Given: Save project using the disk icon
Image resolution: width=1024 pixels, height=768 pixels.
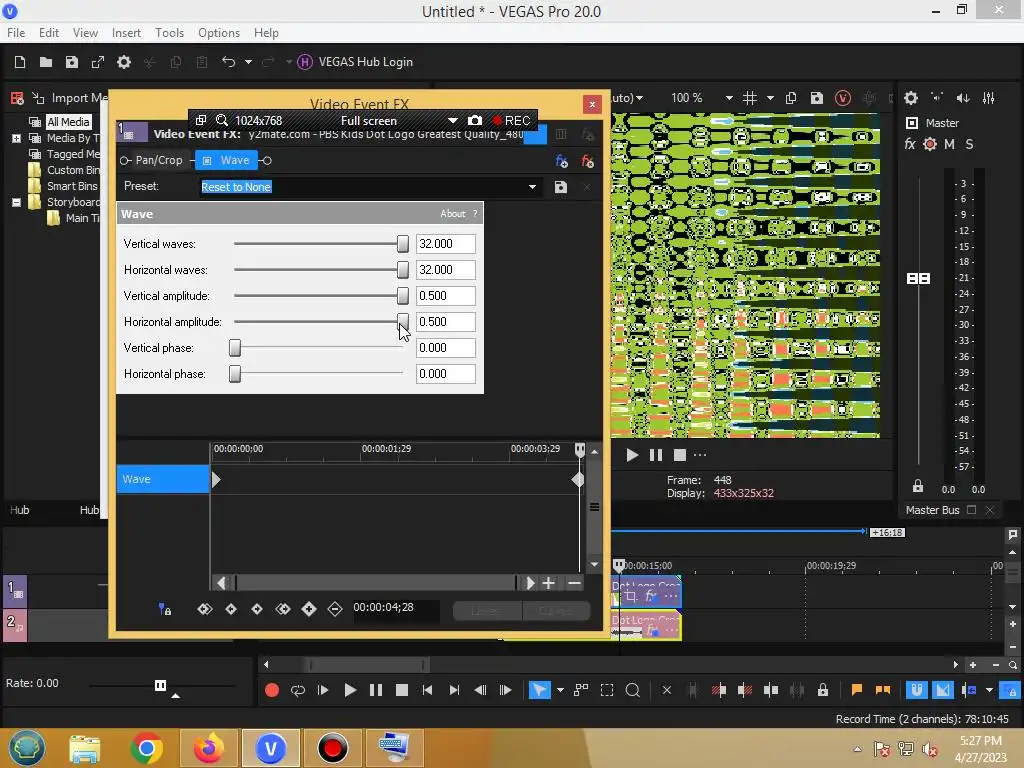Looking at the screenshot, I should click(x=72, y=62).
